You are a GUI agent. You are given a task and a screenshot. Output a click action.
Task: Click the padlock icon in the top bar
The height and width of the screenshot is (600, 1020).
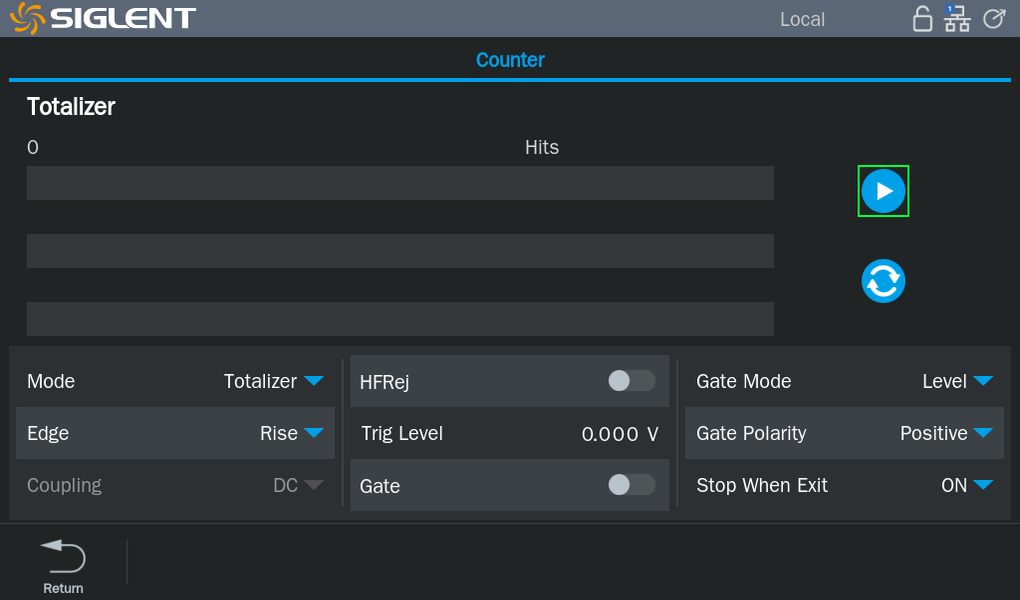923,19
